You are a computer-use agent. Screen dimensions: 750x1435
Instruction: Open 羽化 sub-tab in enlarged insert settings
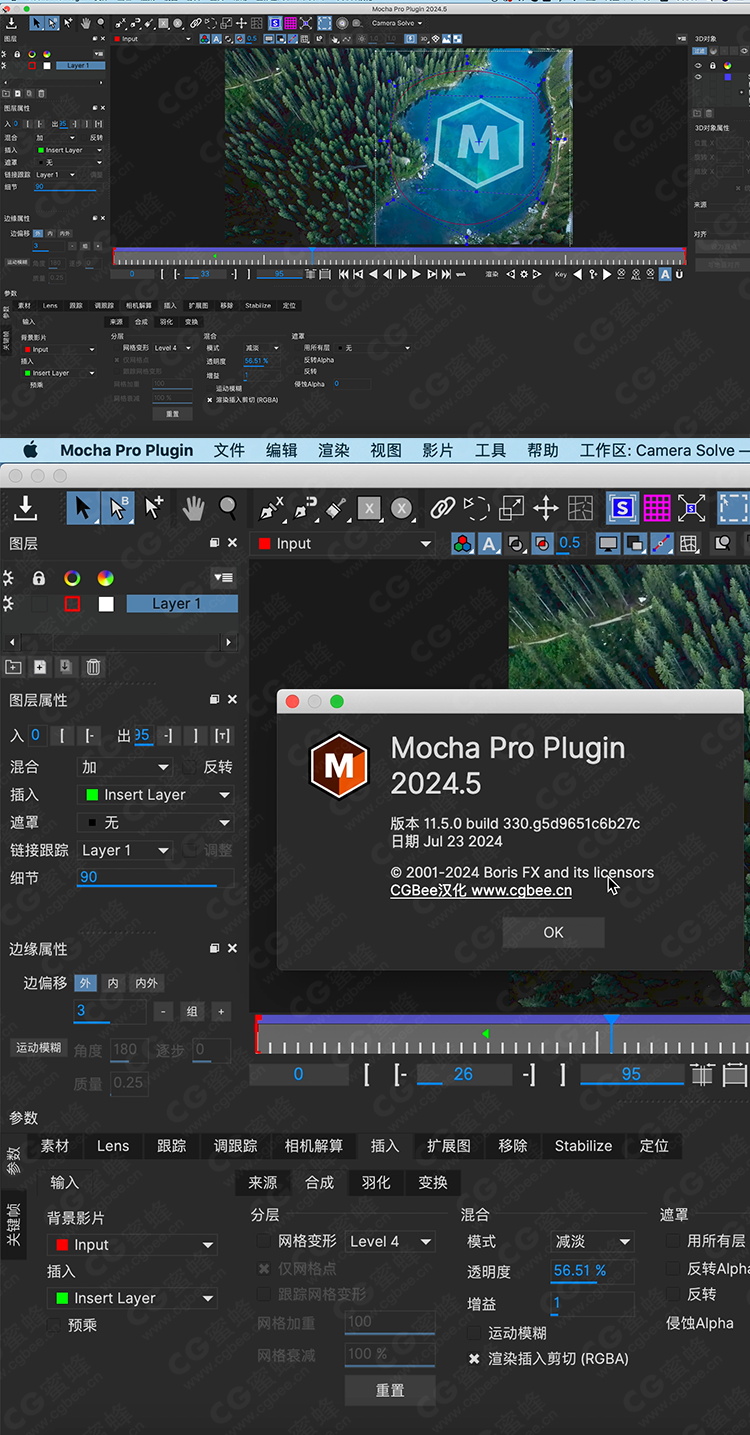(376, 1182)
